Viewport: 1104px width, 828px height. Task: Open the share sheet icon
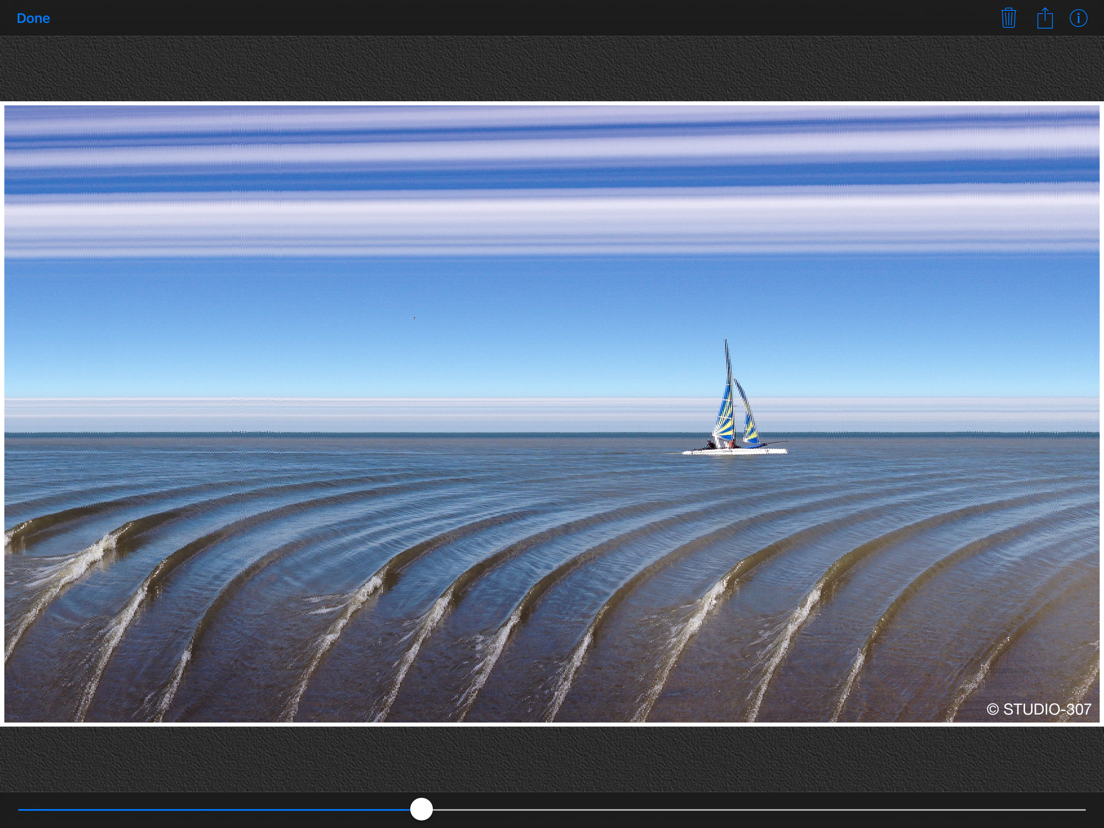pyautogui.click(x=1045, y=18)
